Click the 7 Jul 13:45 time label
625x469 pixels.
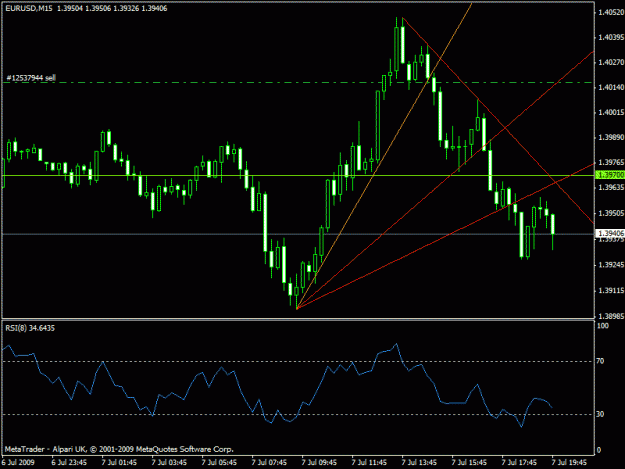419,462
